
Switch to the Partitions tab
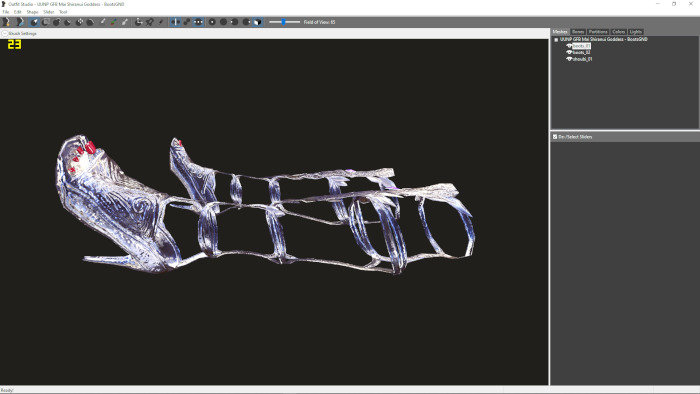pos(598,32)
